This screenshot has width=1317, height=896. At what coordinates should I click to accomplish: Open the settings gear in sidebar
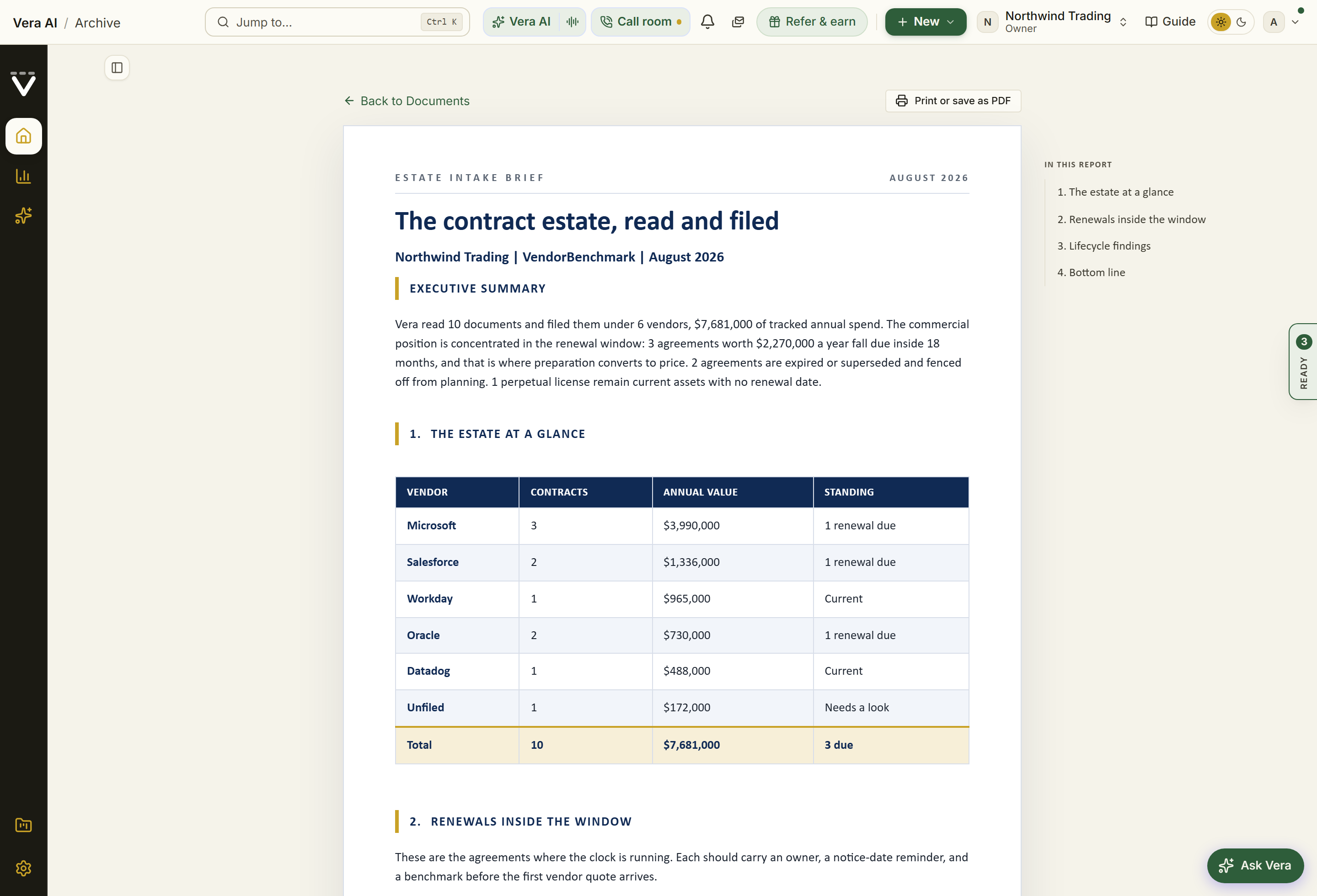(x=23, y=868)
